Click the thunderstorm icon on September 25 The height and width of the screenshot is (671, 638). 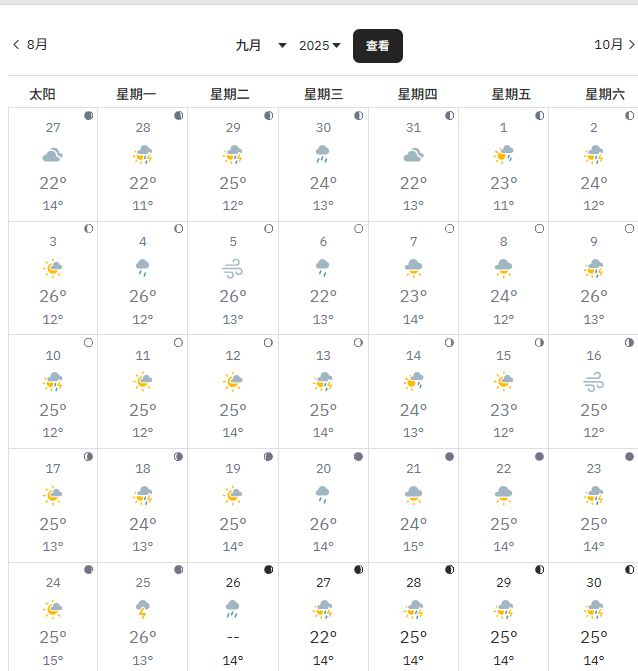coord(143,609)
